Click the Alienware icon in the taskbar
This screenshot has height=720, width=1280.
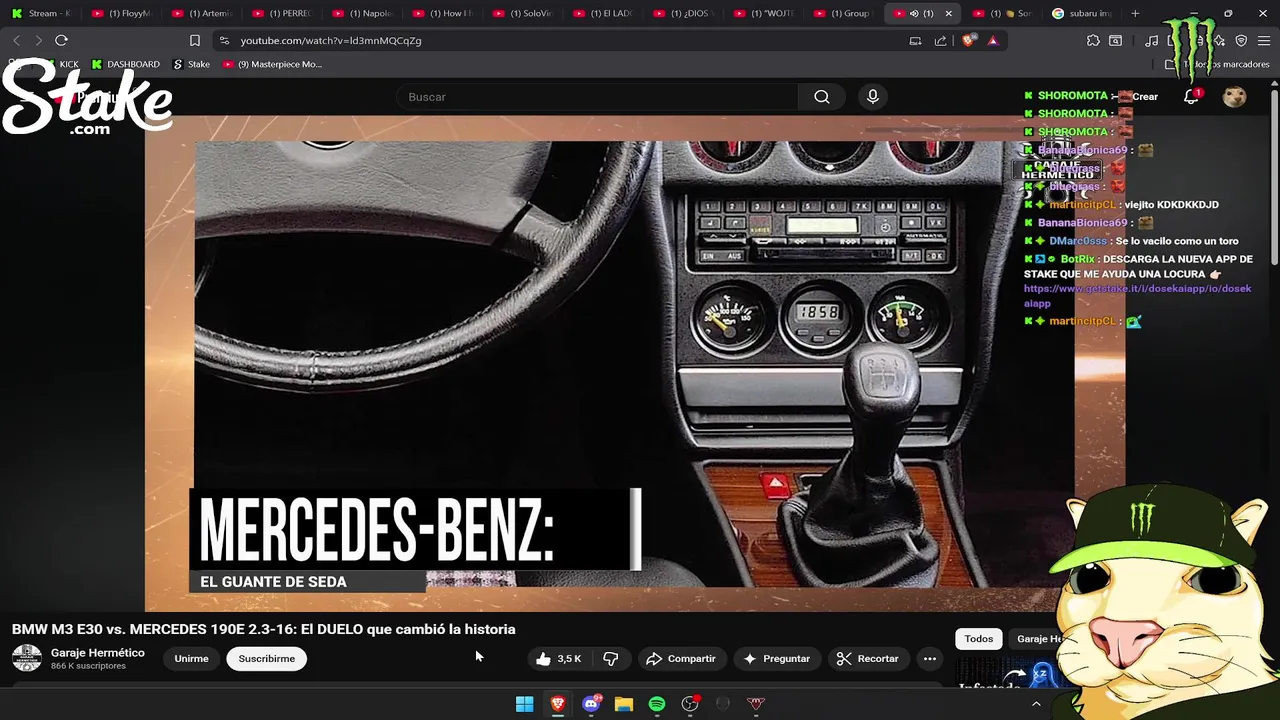723,704
